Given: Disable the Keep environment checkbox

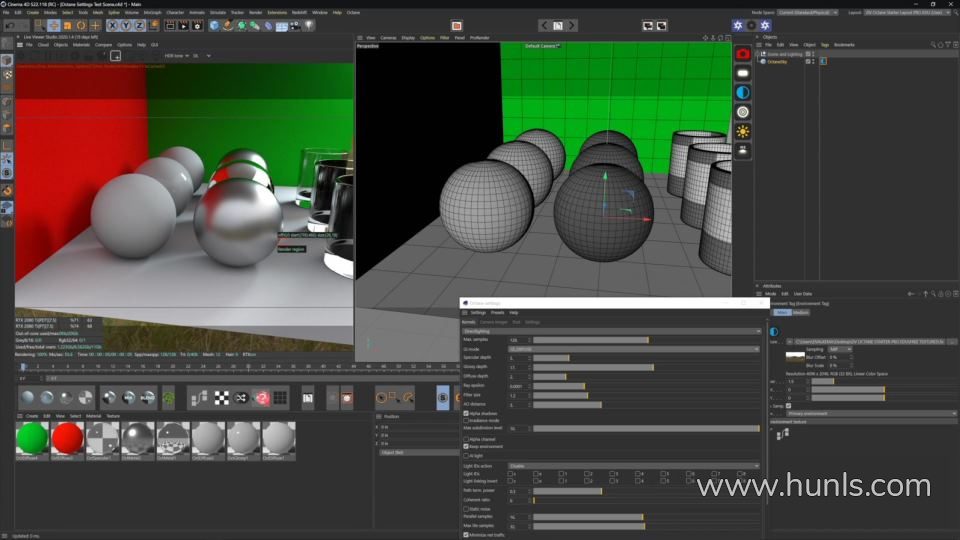Looking at the screenshot, I should click(x=466, y=446).
